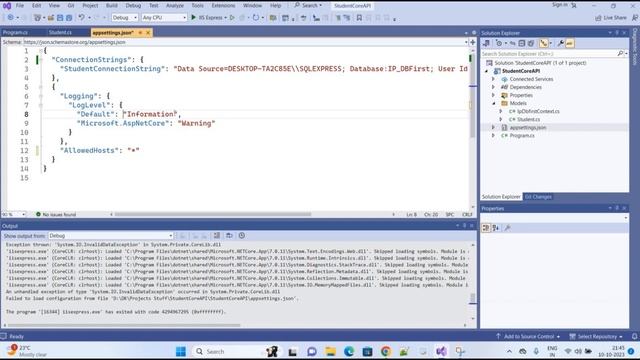Click "Microsoft.AspNetCore" key in the editor
This screenshot has height=360, width=640.
point(123,123)
